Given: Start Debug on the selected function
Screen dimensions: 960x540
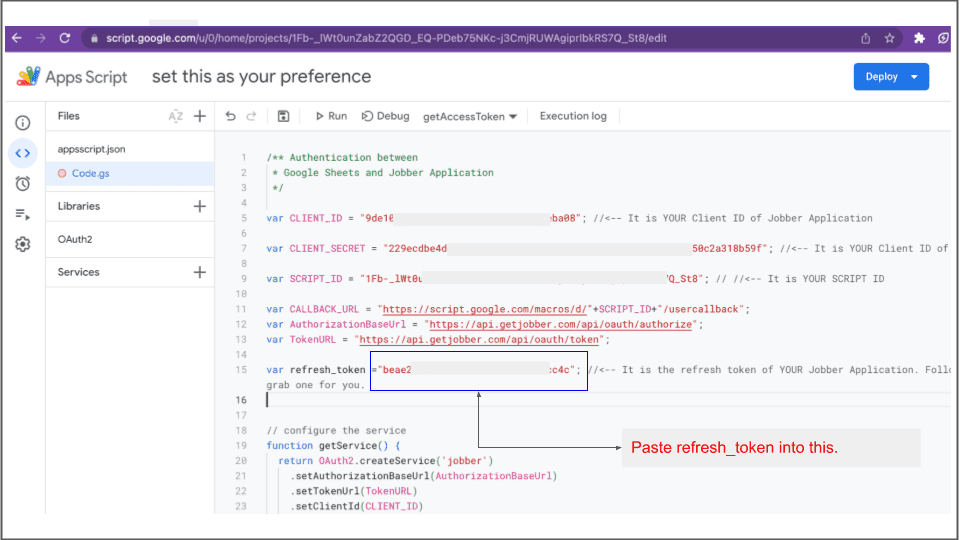Looking at the screenshot, I should click(386, 116).
